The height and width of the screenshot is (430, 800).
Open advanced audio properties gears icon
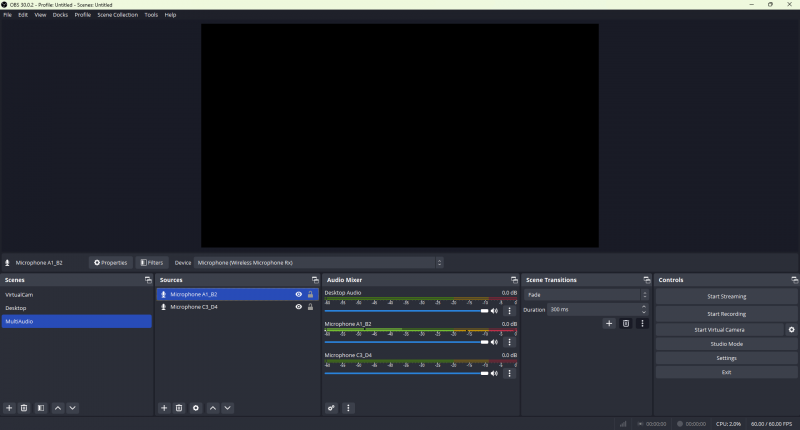point(332,408)
